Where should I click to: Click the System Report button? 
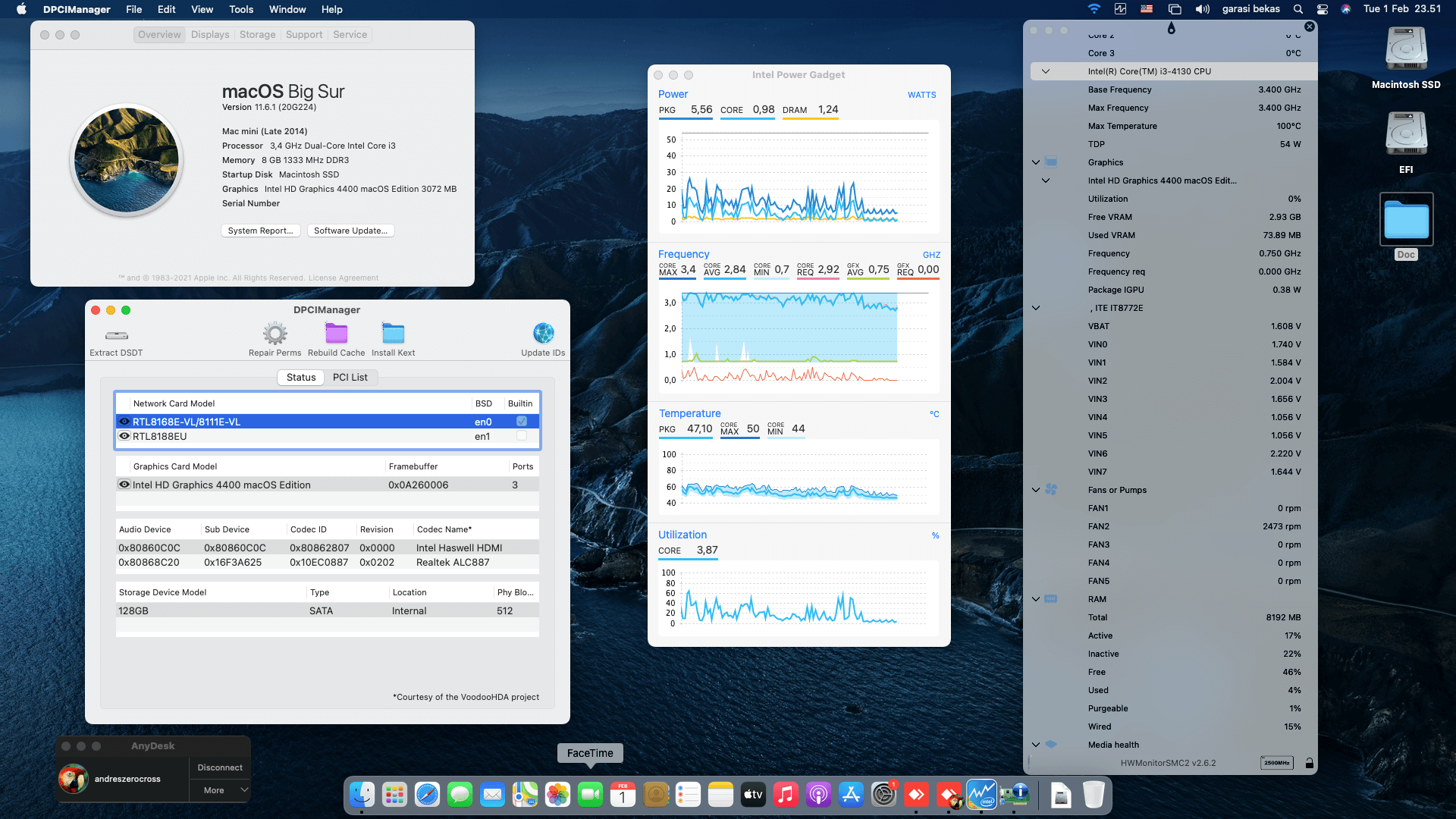point(260,231)
